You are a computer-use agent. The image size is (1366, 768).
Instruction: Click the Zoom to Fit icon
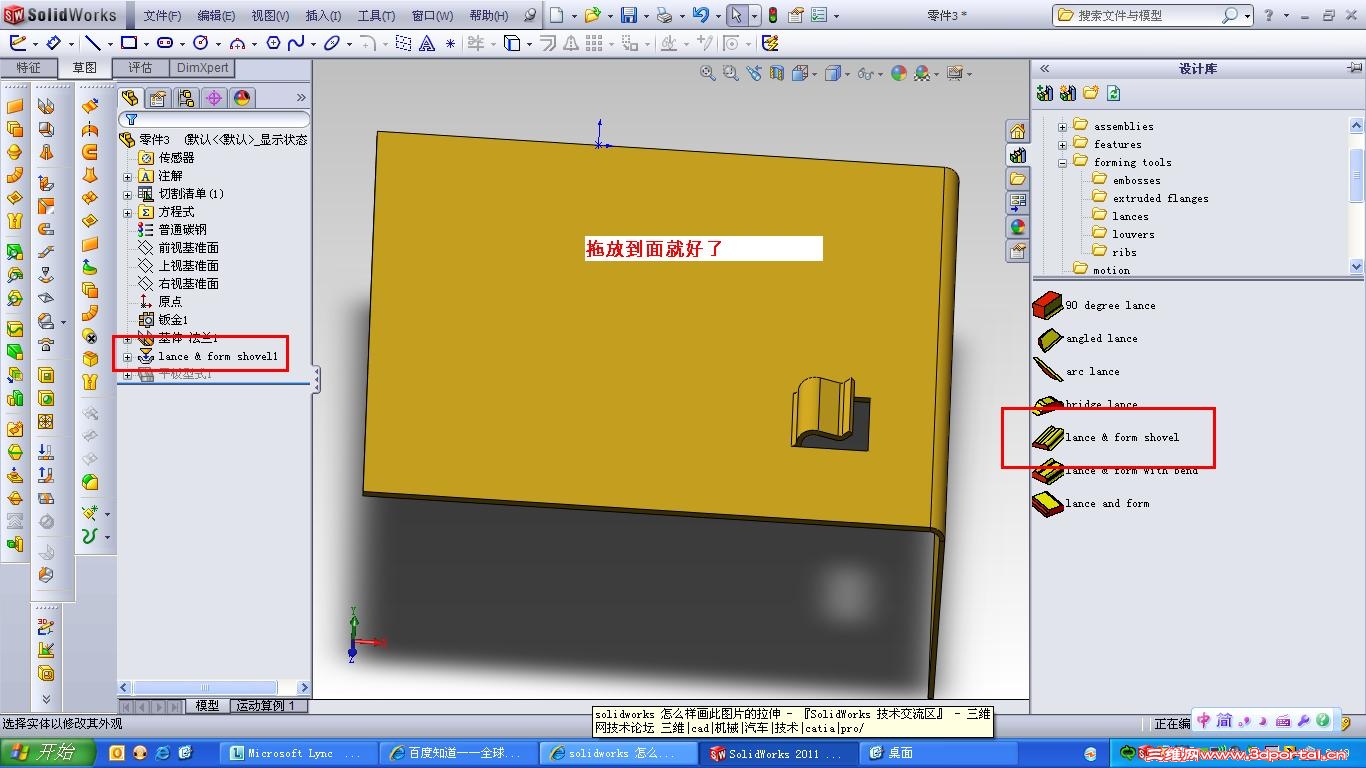tap(708, 73)
